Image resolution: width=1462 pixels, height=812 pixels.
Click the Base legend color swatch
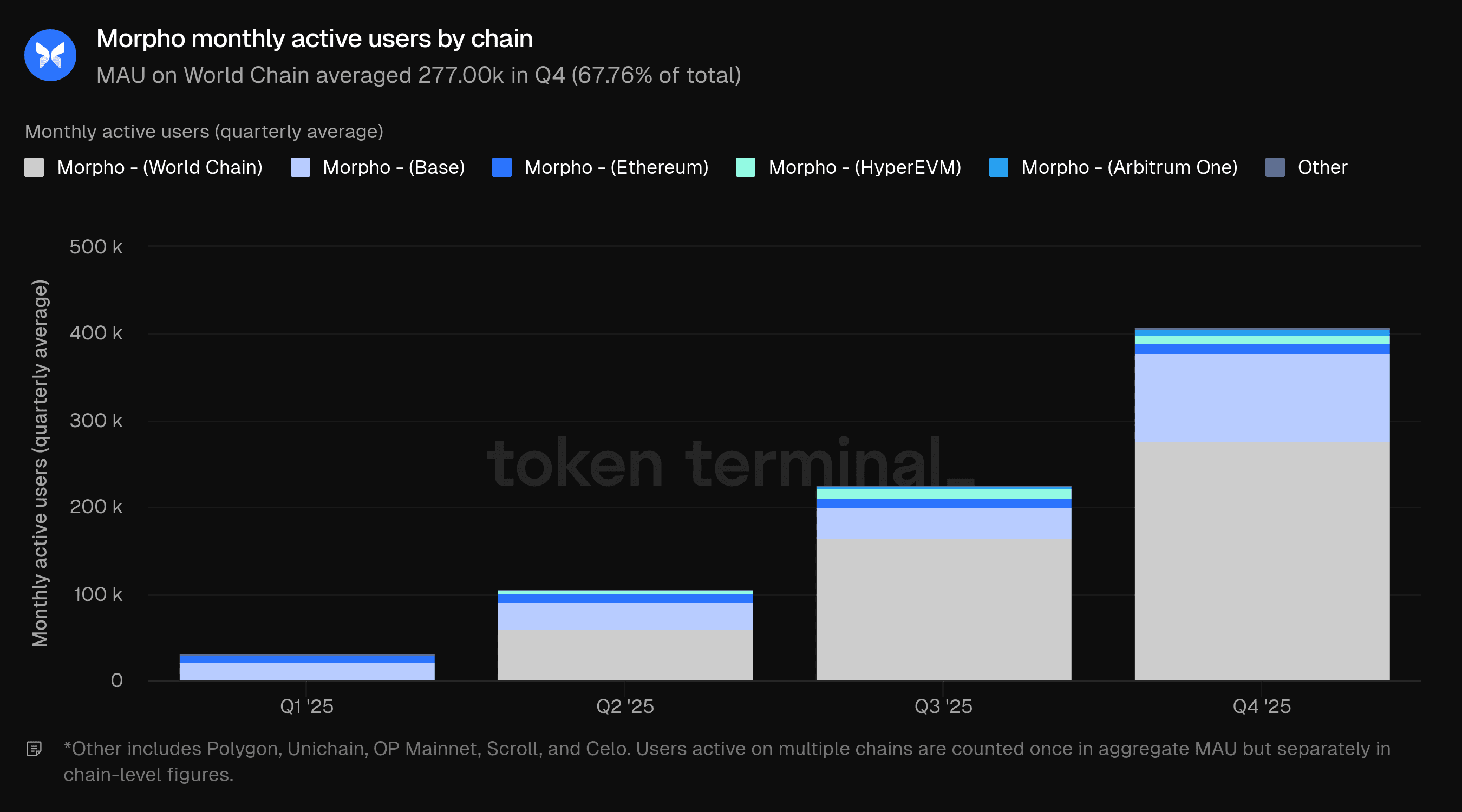click(299, 167)
